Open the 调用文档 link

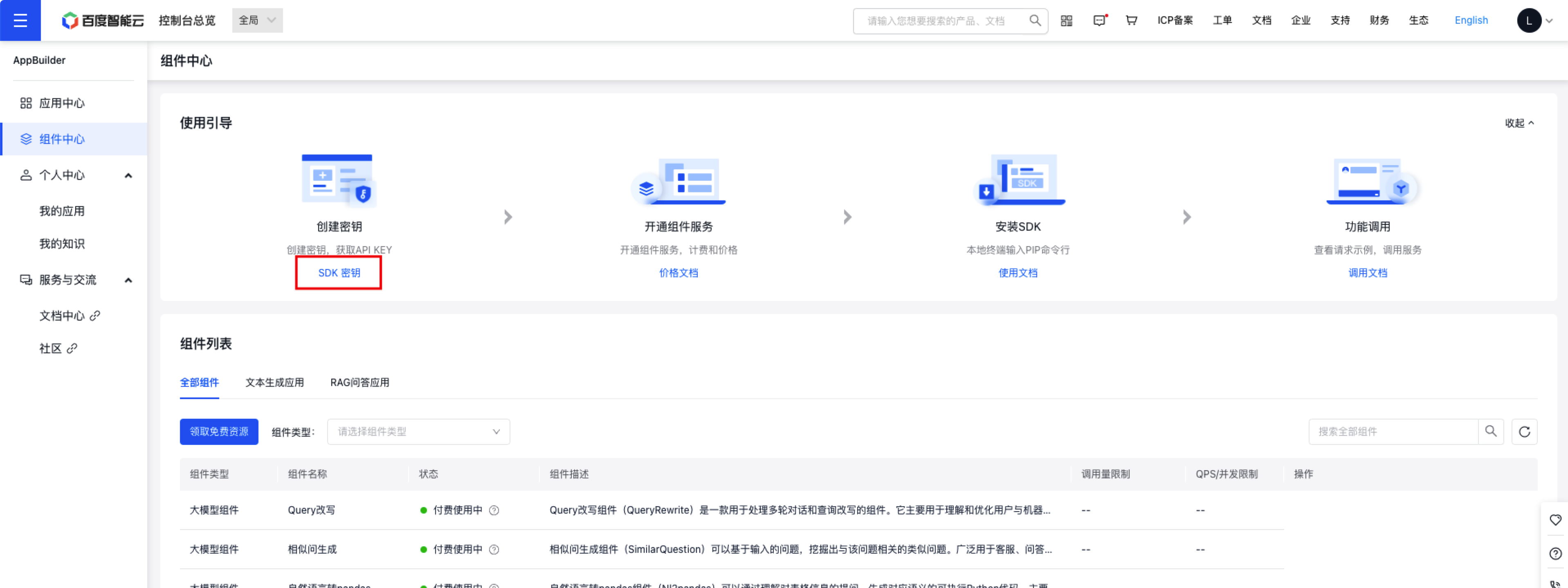pyautogui.click(x=1368, y=273)
